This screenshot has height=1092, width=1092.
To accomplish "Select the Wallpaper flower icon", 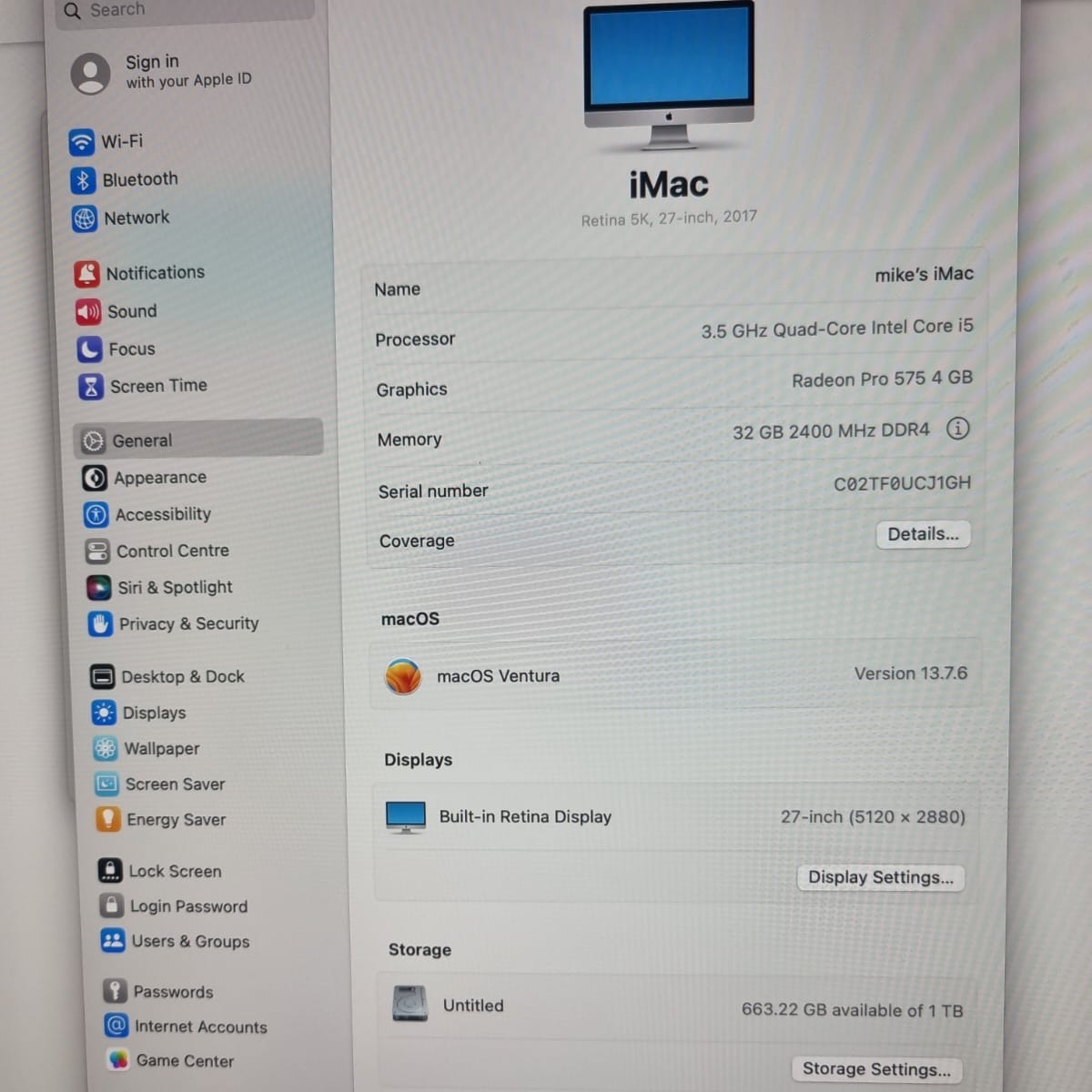I will tap(105, 749).
